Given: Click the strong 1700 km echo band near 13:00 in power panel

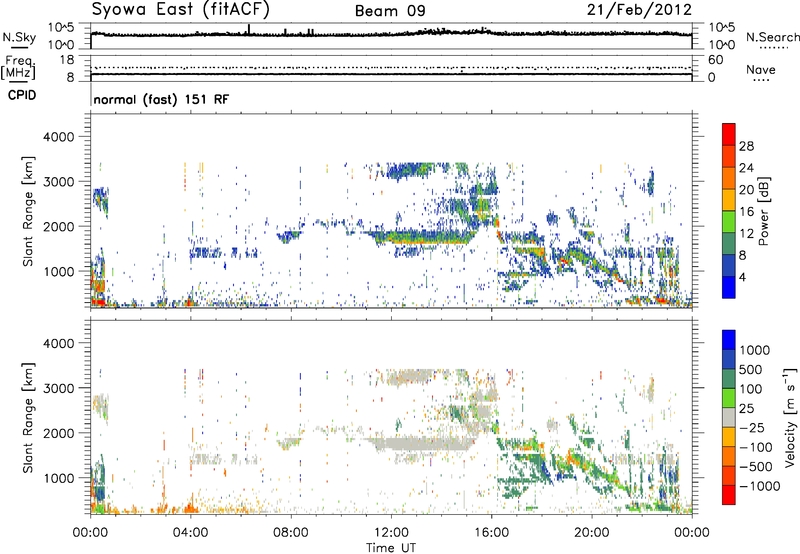Looking at the screenshot, I should click(423, 237).
